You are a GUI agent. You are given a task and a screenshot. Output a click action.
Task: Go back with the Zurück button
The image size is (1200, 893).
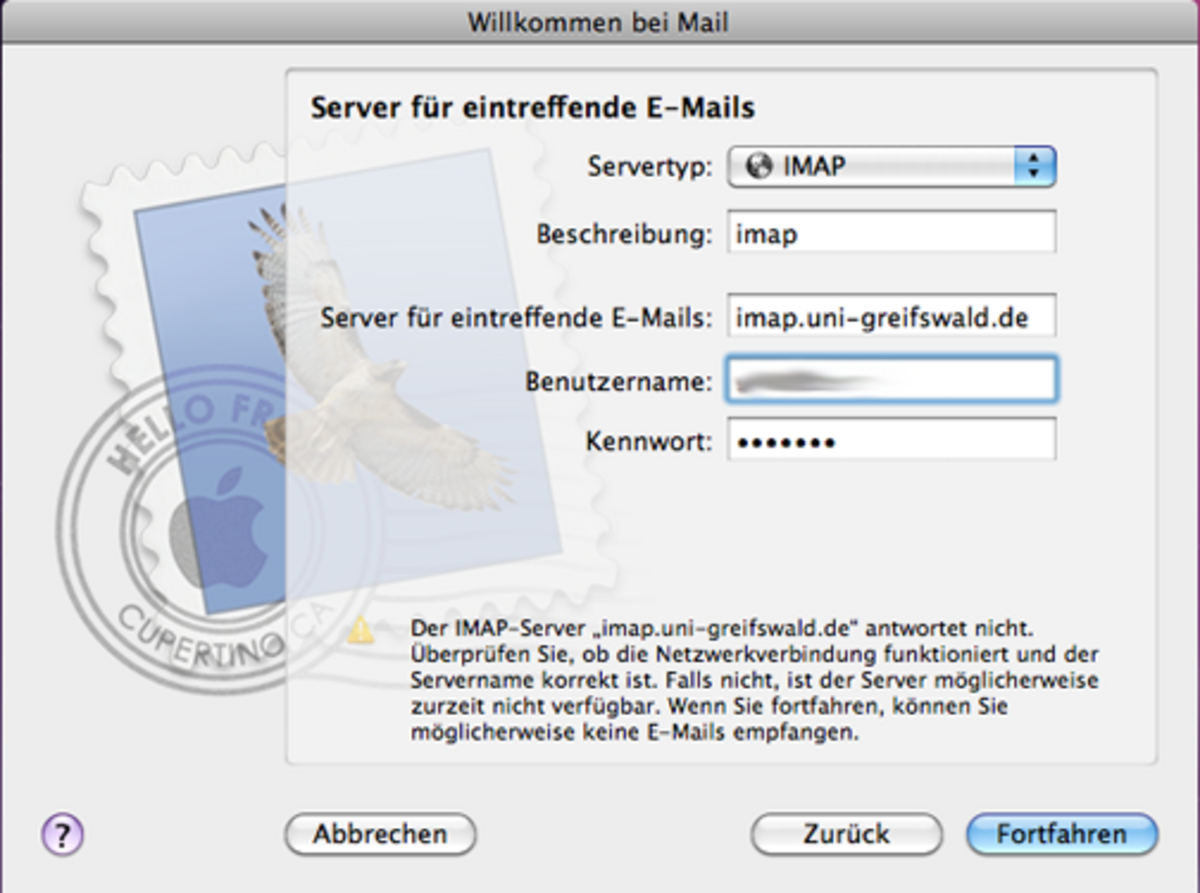coord(846,834)
